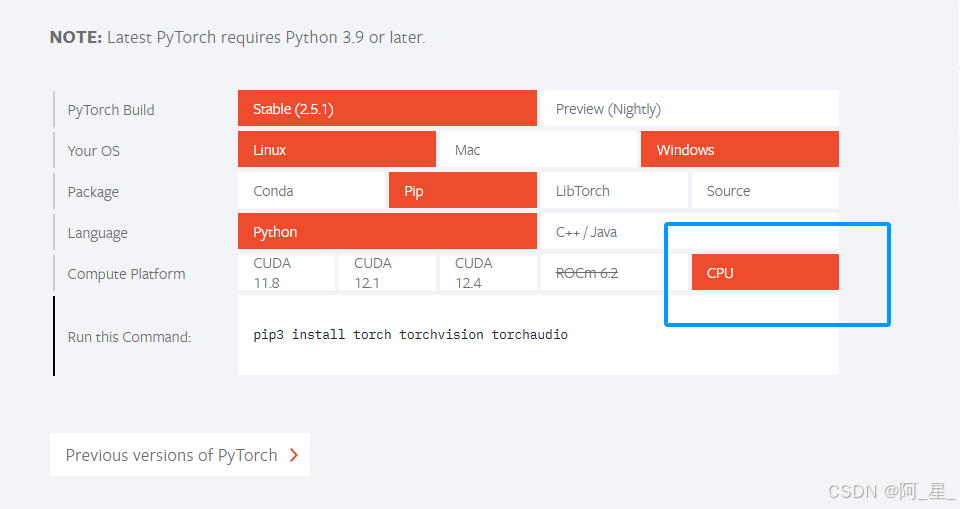
Task: Click the Compute Platform row label
Action: tap(126, 274)
